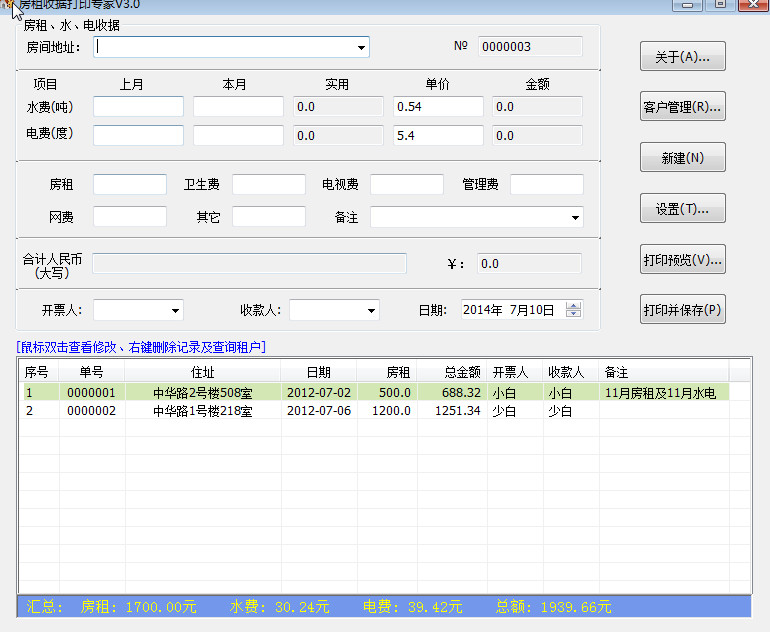Click the 关于(A)... button
Image resolution: width=770 pixels, height=632 pixels.
tap(683, 56)
